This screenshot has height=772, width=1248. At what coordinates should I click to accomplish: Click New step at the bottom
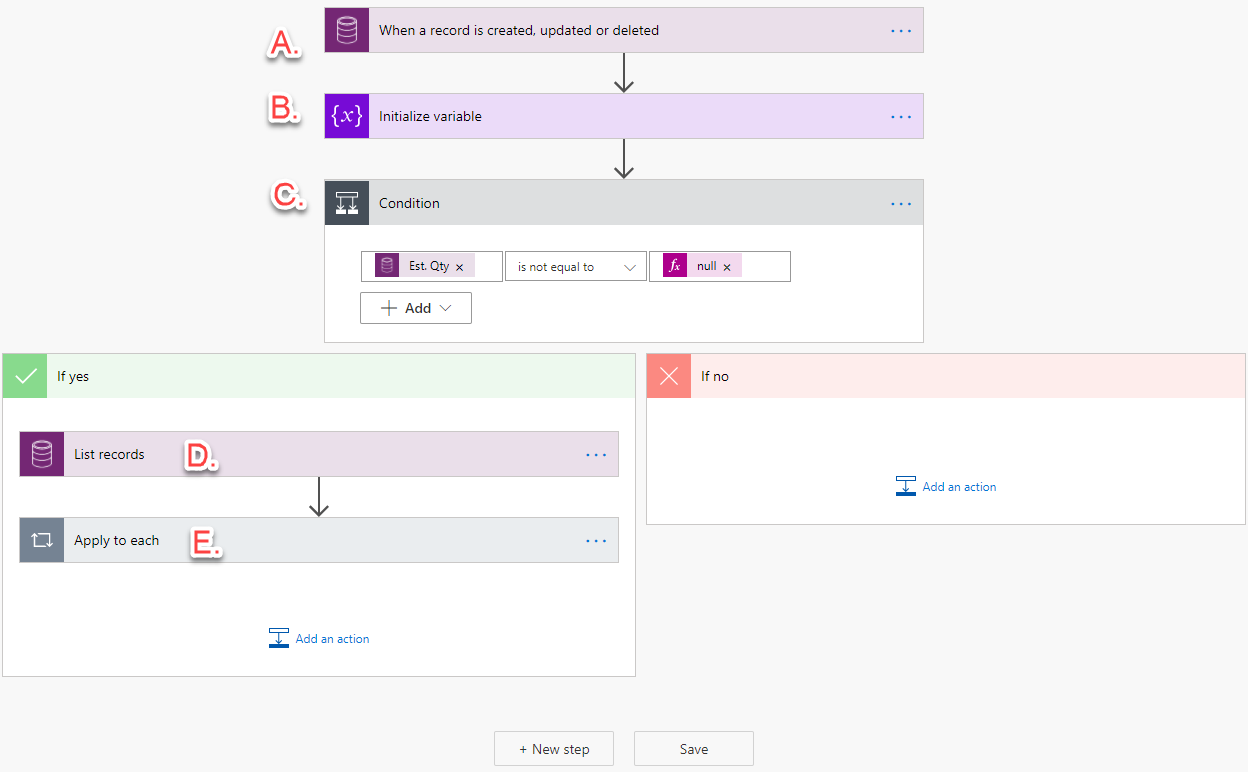[553, 748]
